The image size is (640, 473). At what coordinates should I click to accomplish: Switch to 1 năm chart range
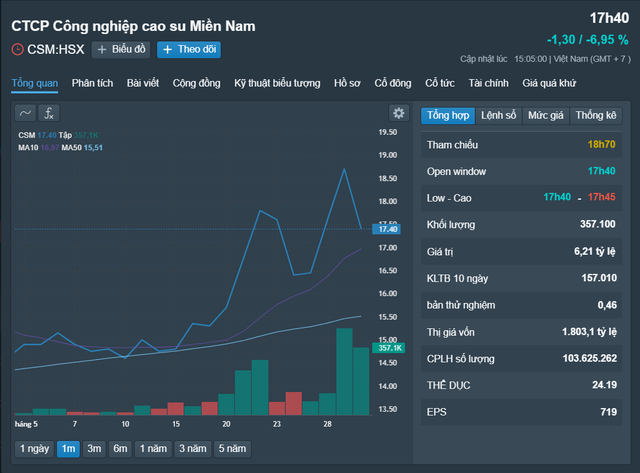pos(153,448)
